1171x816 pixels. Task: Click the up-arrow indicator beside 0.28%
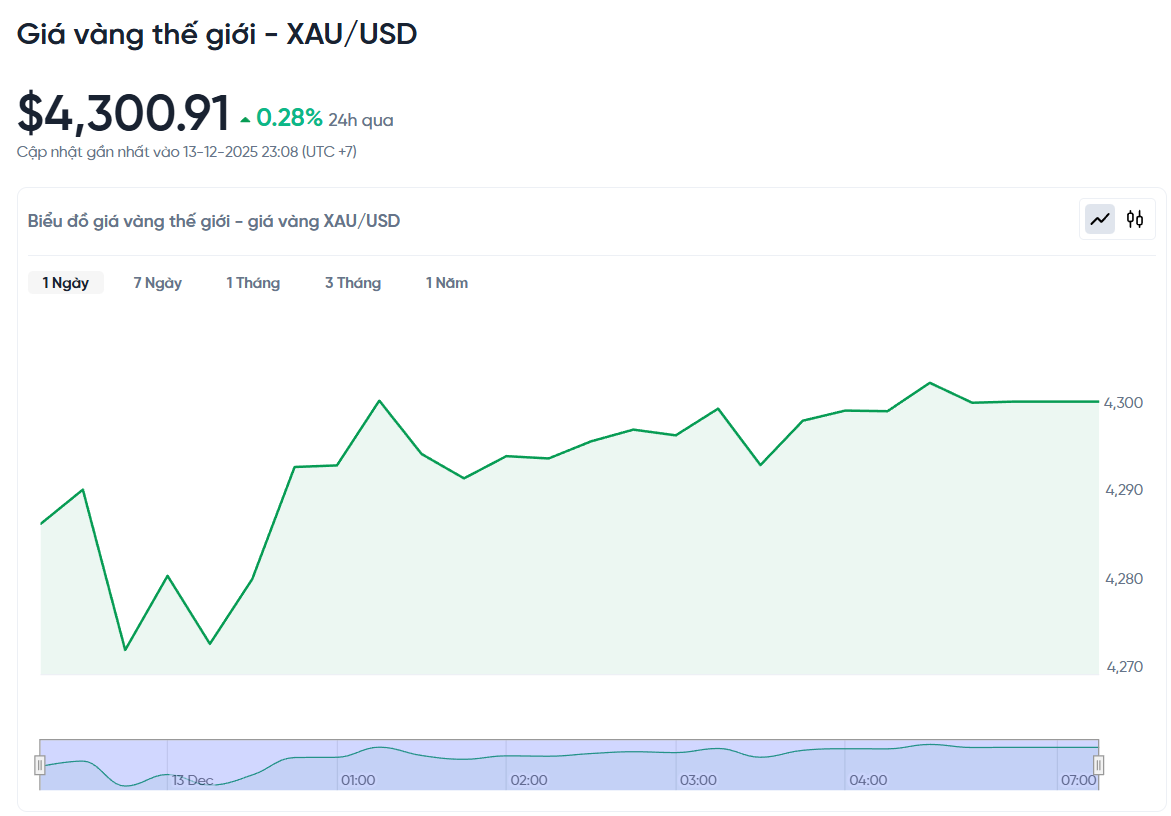click(x=243, y=118)
